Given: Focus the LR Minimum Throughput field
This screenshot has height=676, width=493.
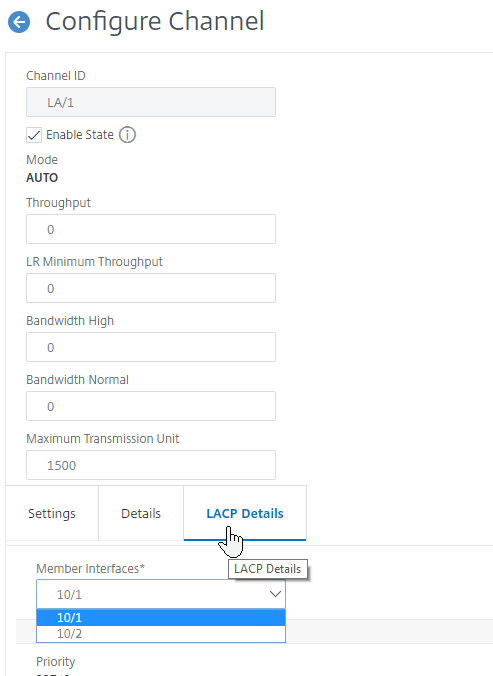Looking at the screenshot, I should tap(151, 288).
